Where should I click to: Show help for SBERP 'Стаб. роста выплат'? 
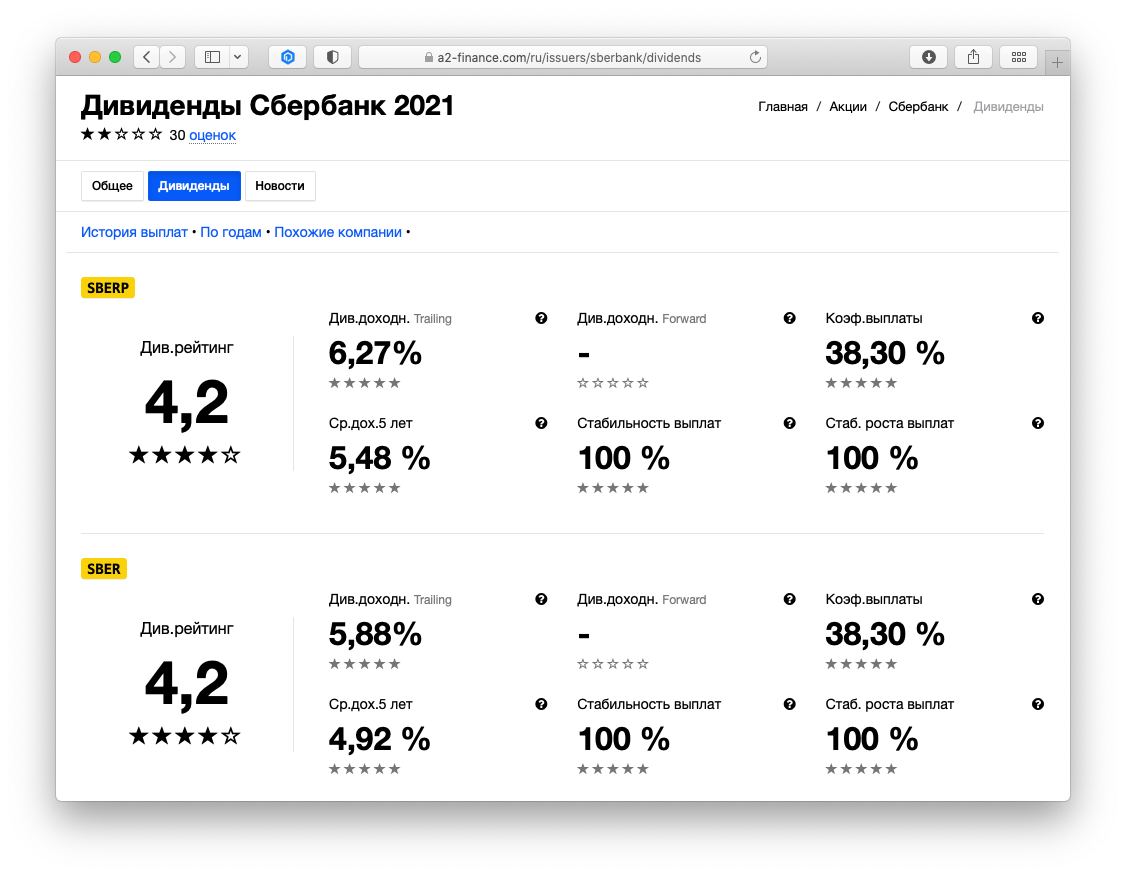pyautogui.click(x=1038, y=423)
